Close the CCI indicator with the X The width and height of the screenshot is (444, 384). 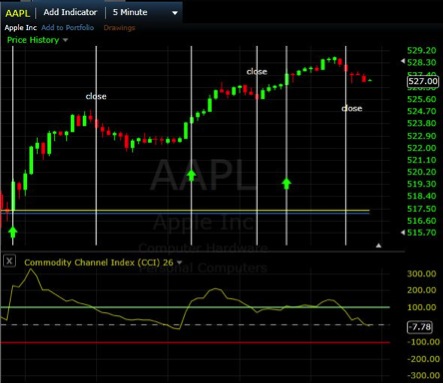pyautogui.click(x=9, y=261)
